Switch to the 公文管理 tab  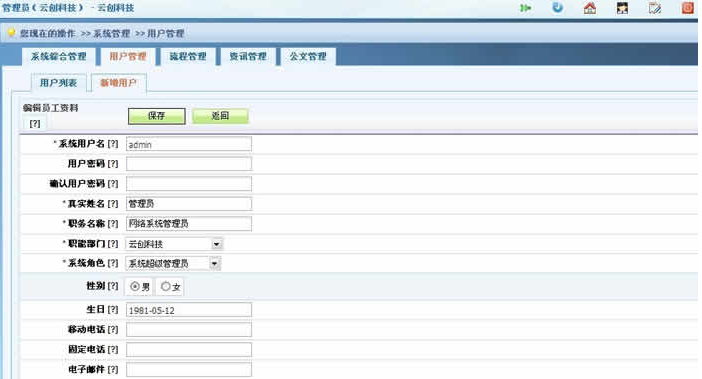pos(308,57)
